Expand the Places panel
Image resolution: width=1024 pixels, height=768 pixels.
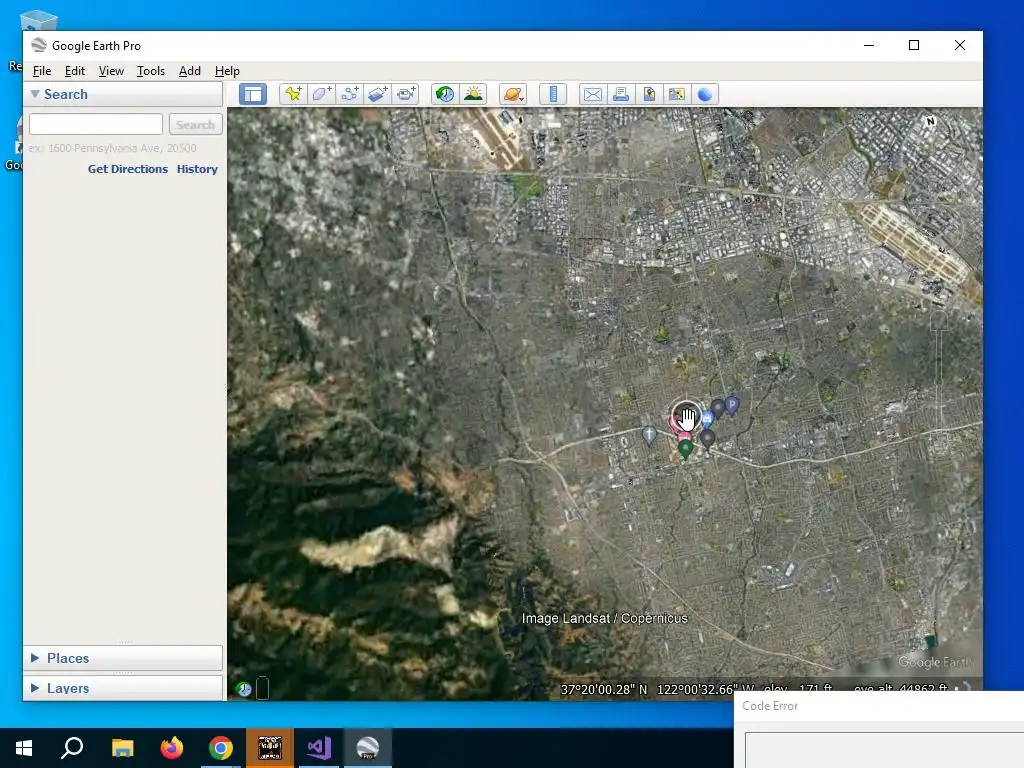pyautogui.click(x=35, y=658)
